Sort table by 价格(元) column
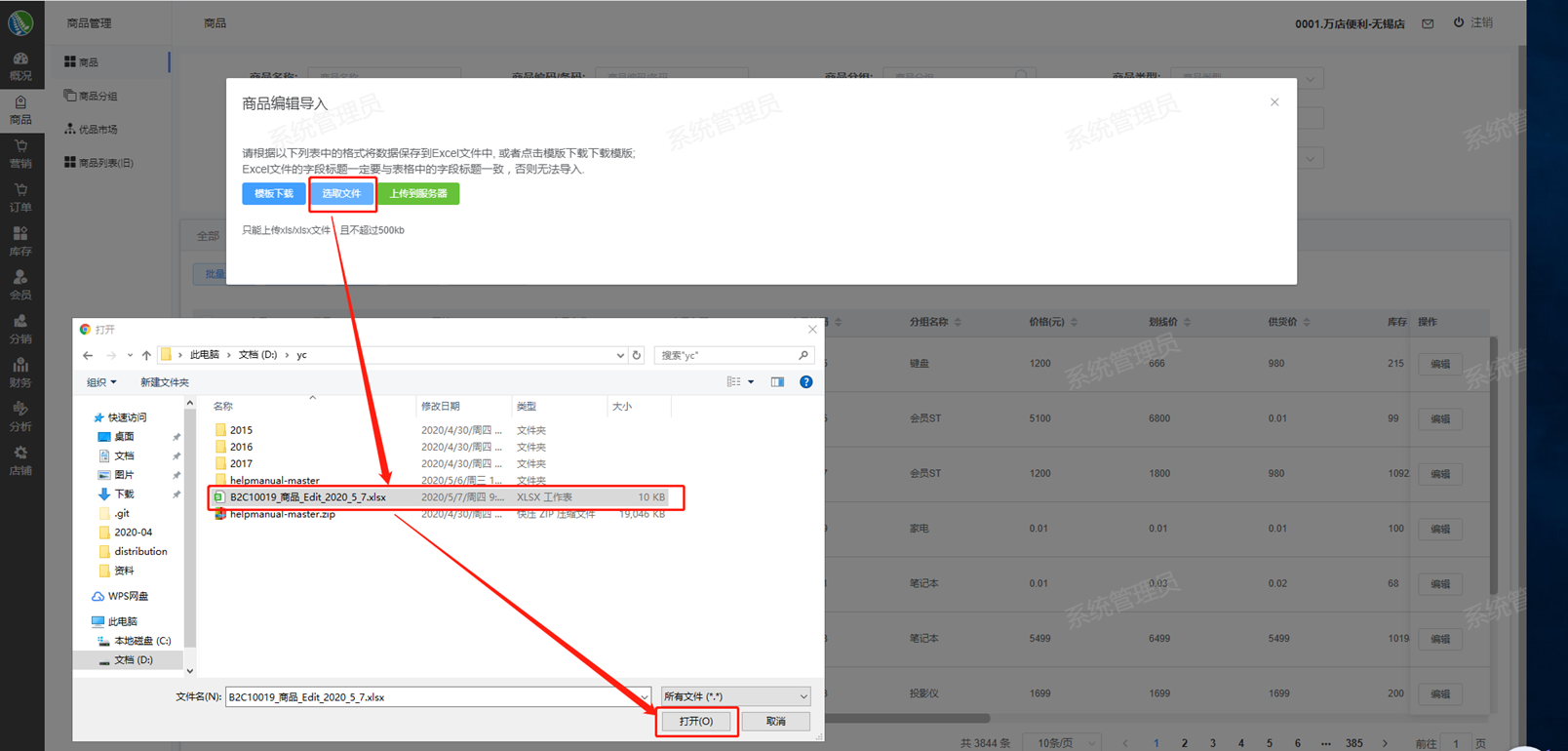Viewport: 1568px width, 751px height. (x=1052, y=322)
